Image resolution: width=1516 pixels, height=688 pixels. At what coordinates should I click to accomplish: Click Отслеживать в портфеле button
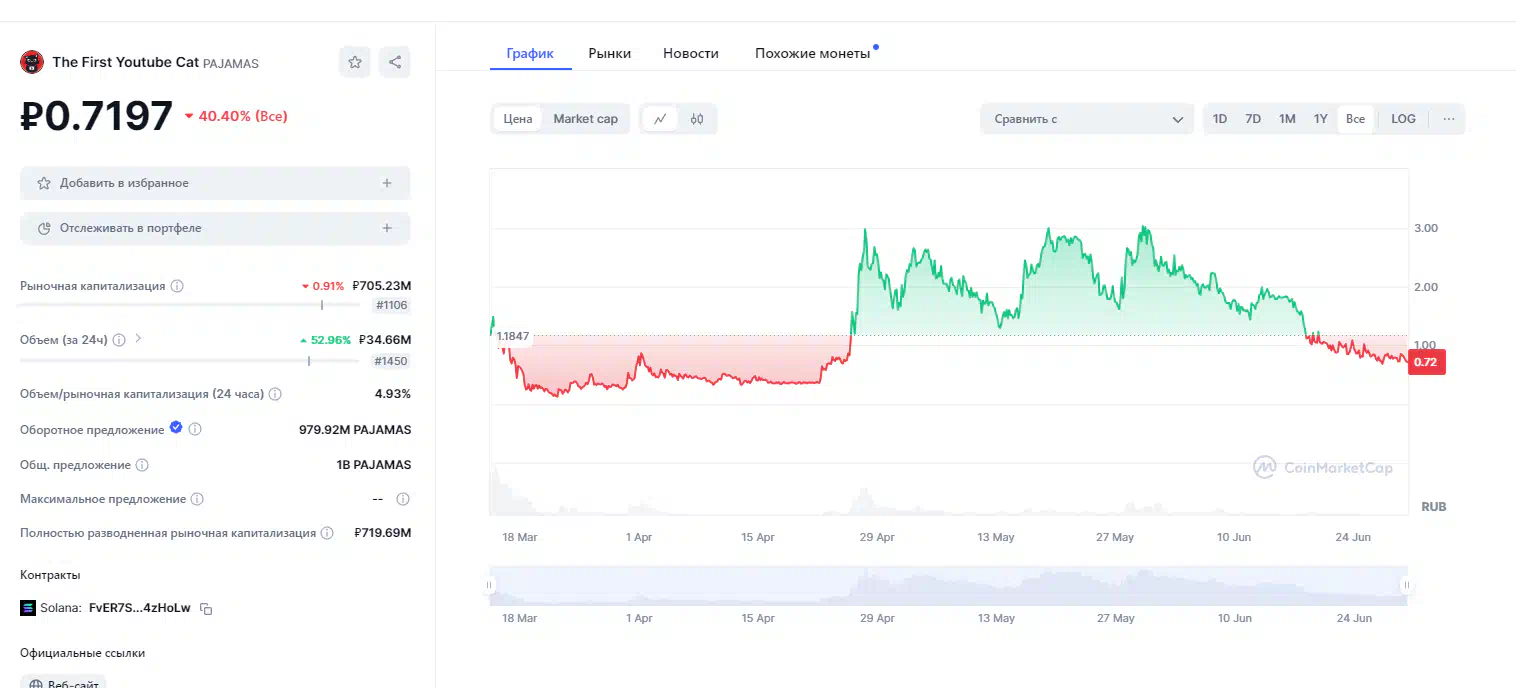point(215,228)
